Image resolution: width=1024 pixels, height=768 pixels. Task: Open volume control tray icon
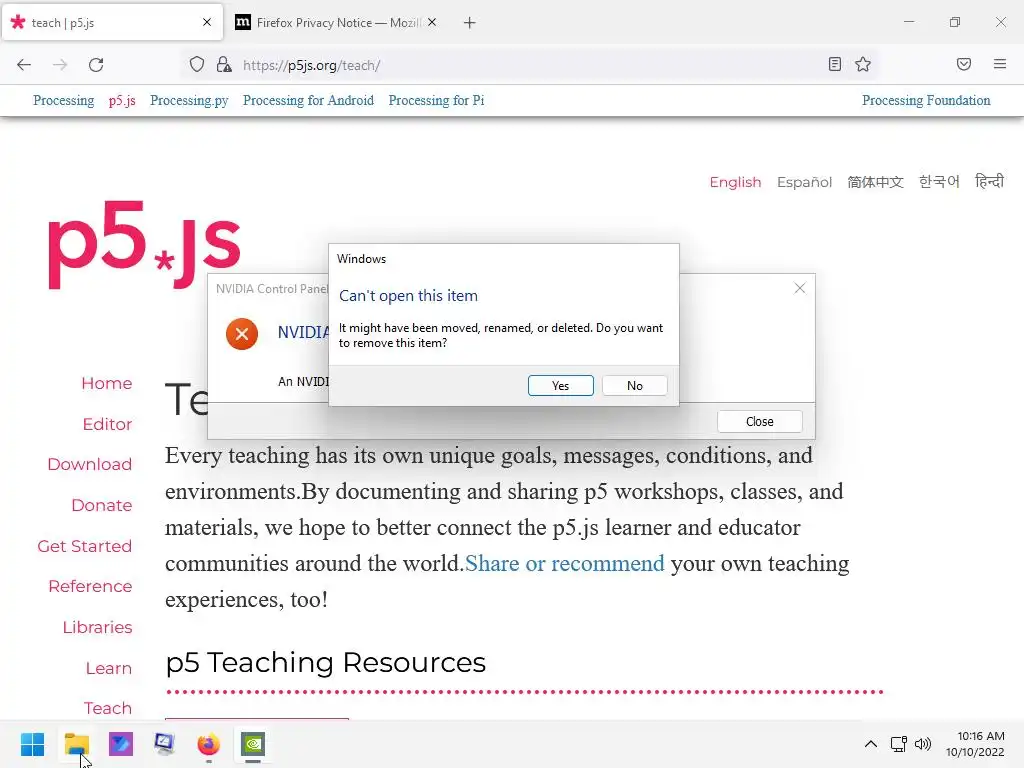[923, 744]
